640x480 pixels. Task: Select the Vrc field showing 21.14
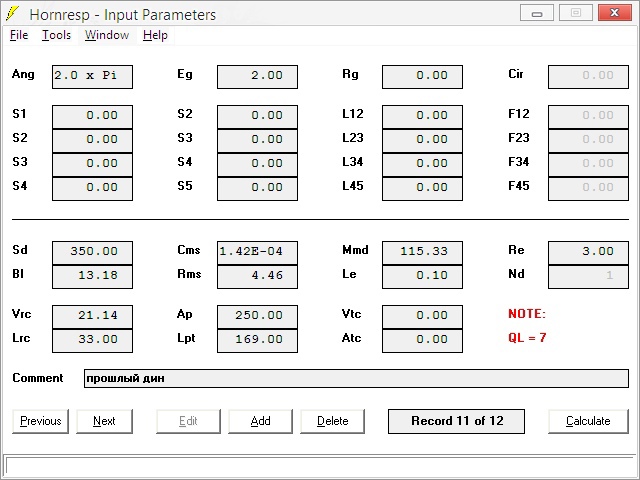[x=92, y=317]
